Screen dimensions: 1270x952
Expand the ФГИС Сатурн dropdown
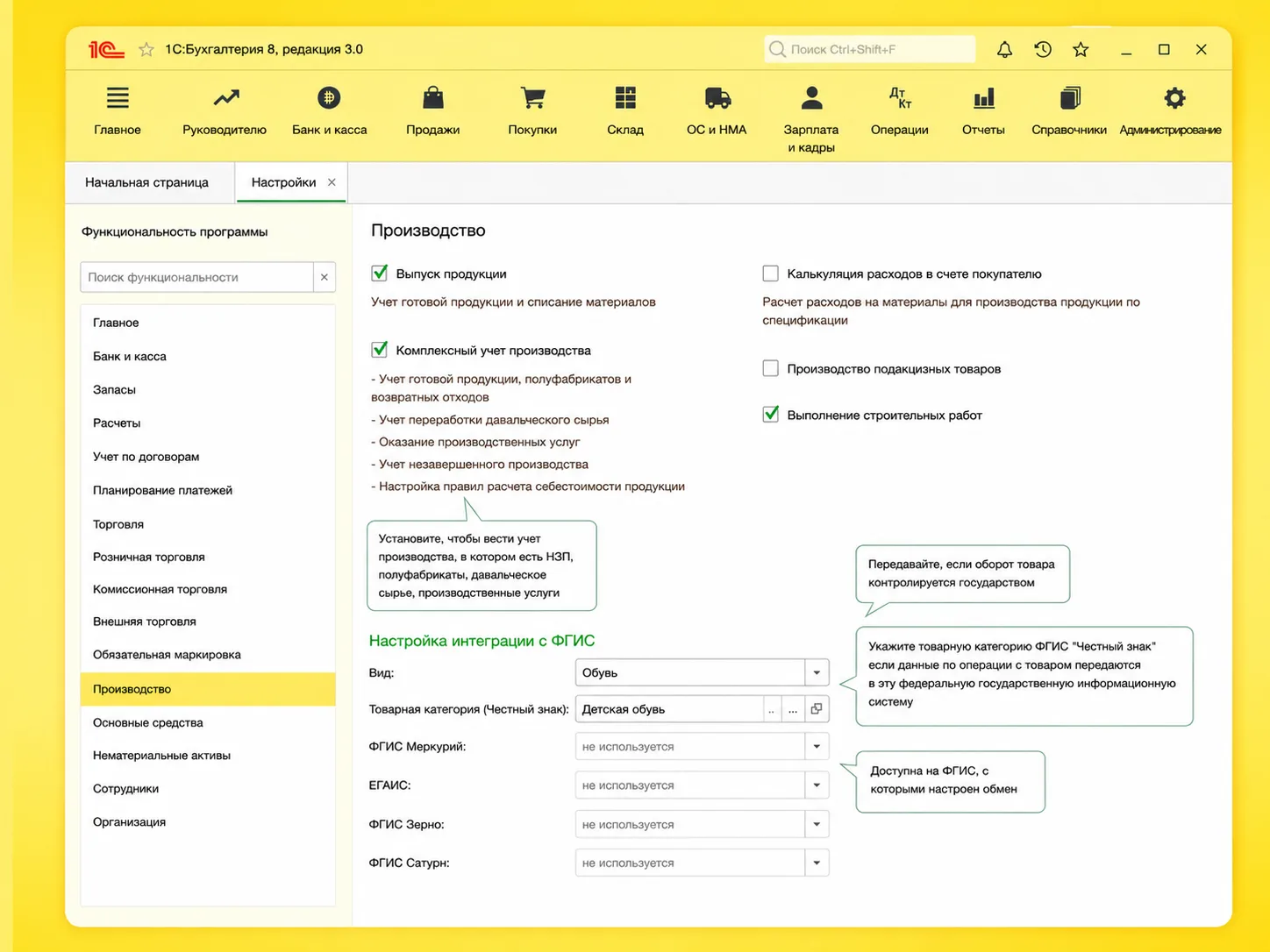pos(817,863)
